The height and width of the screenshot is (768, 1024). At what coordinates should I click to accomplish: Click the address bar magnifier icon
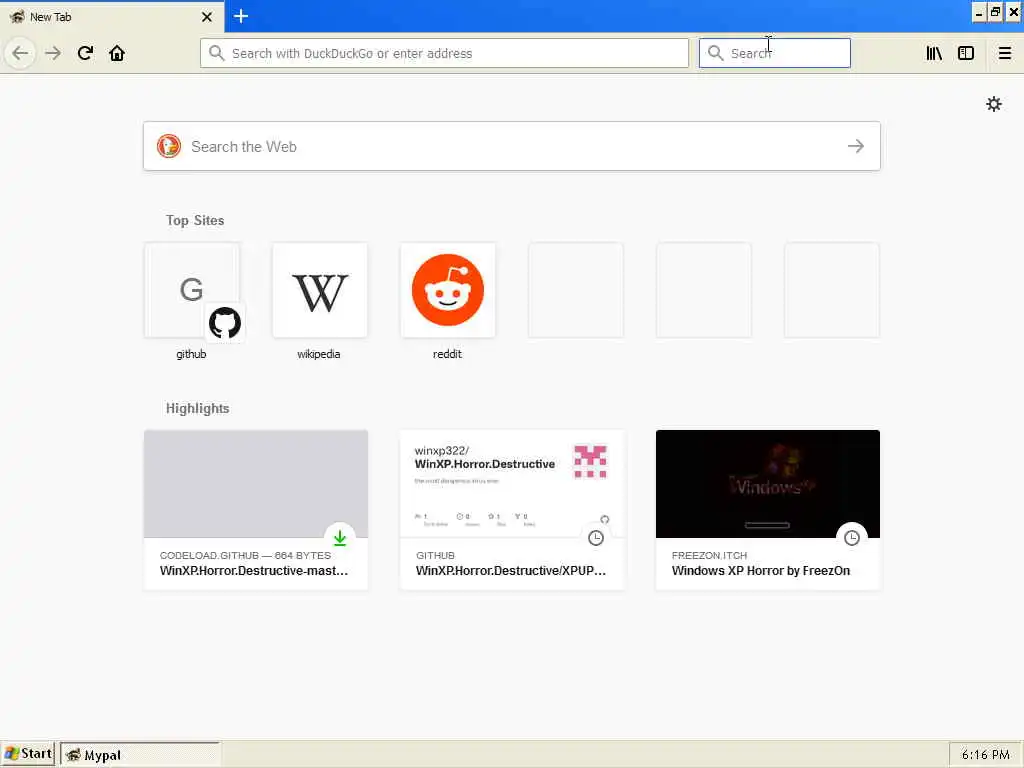click(x=216, y=53)
